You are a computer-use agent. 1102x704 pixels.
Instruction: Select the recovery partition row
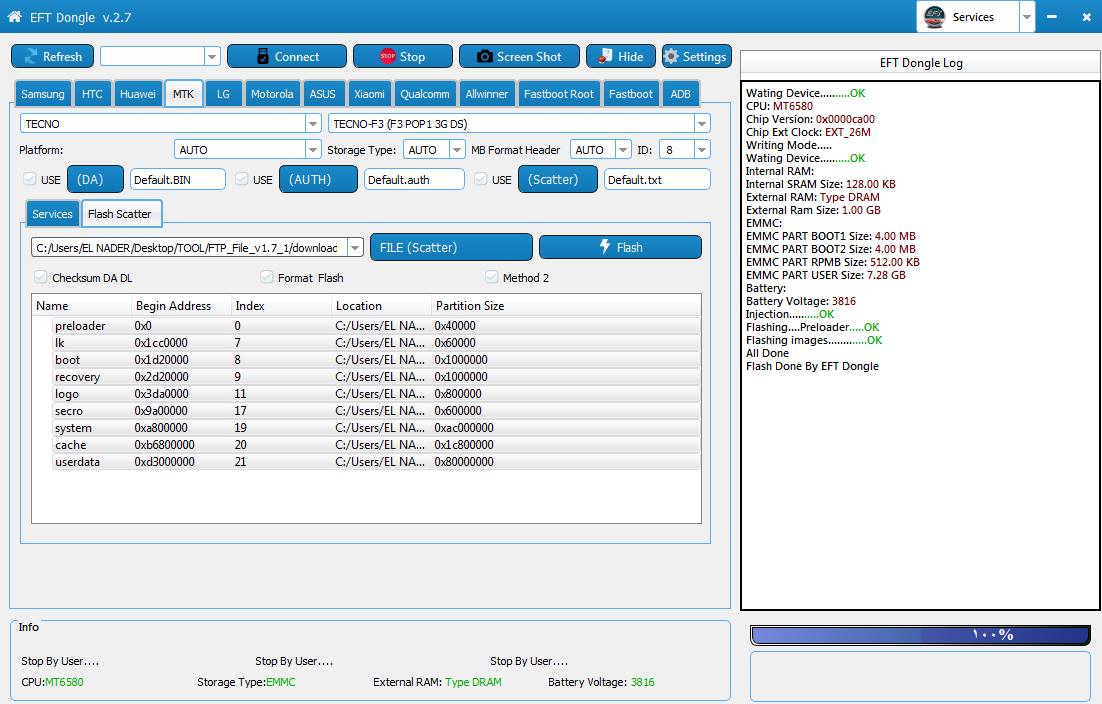(376, 377)
